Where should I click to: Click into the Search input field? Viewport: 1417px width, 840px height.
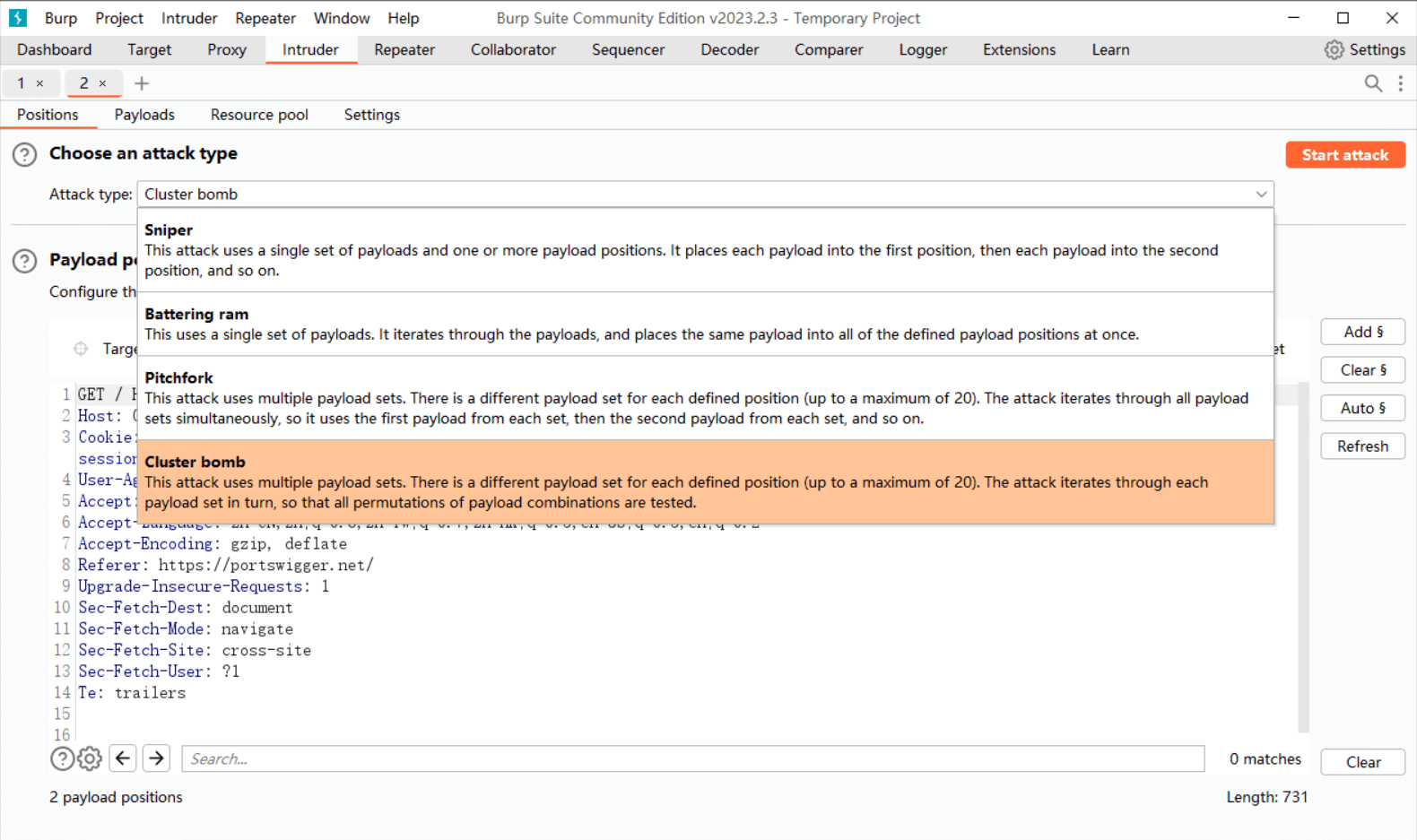(x=692, y=759)
